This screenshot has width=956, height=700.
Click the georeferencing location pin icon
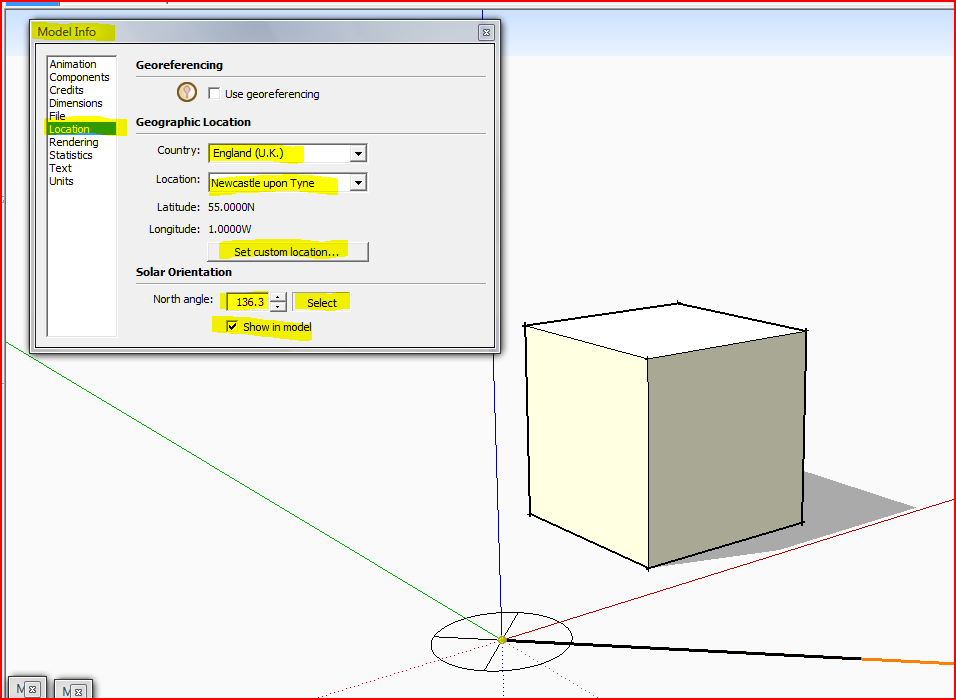(x=186, y=93)
